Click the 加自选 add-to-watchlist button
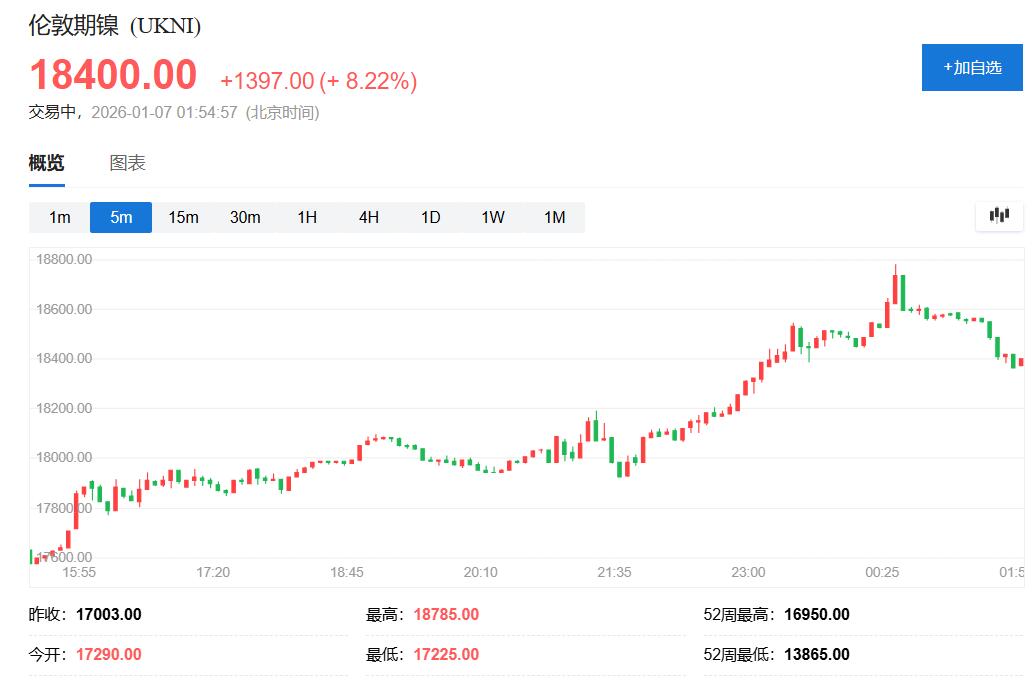The width and height of the screenshot is (1035, 700). click(x=972, y=67)
